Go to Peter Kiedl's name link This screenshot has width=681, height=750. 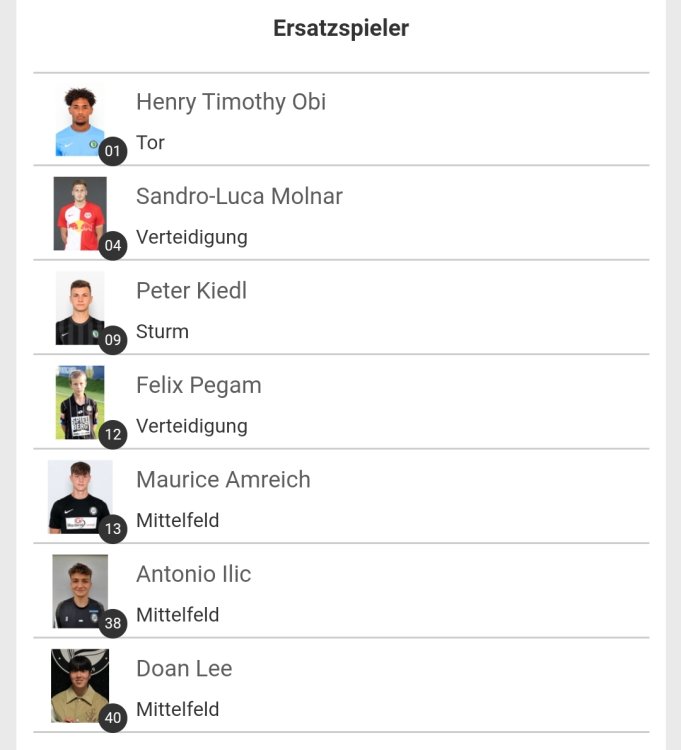tap(191, 291)
